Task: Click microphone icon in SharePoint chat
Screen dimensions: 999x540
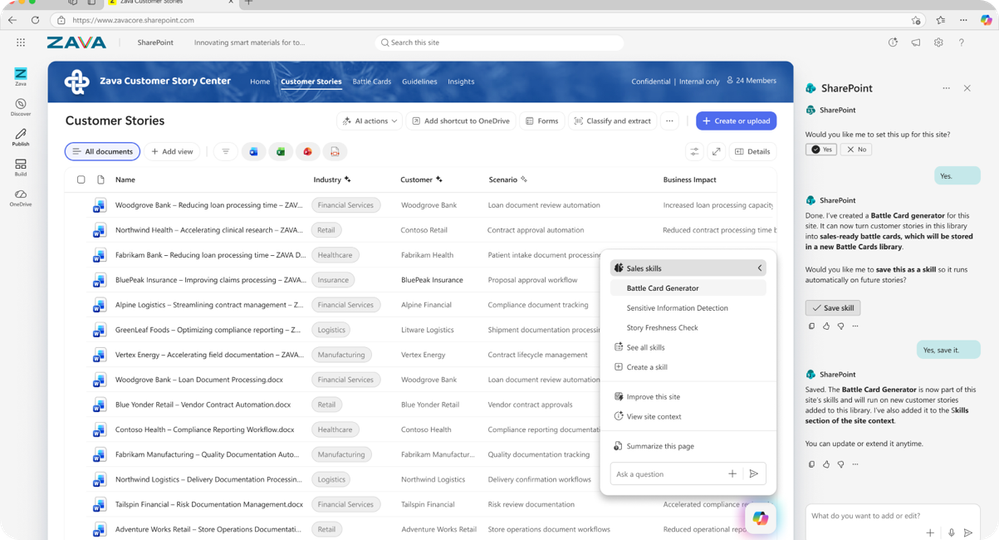Action: (x=951, y=532)
